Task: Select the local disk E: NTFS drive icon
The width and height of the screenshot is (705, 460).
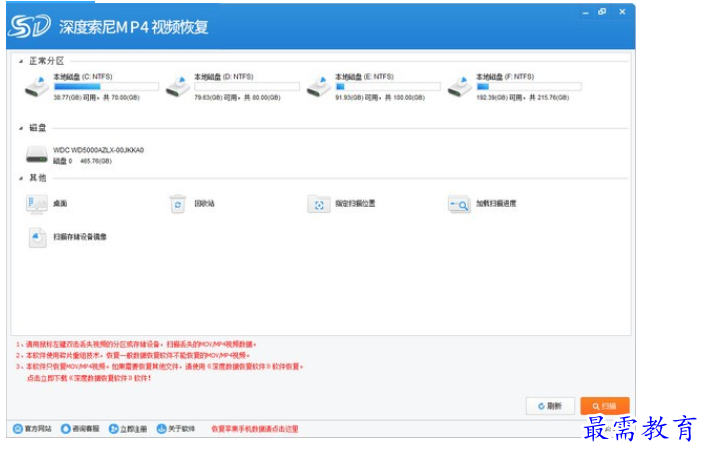Action: click(x=319, y=86)
